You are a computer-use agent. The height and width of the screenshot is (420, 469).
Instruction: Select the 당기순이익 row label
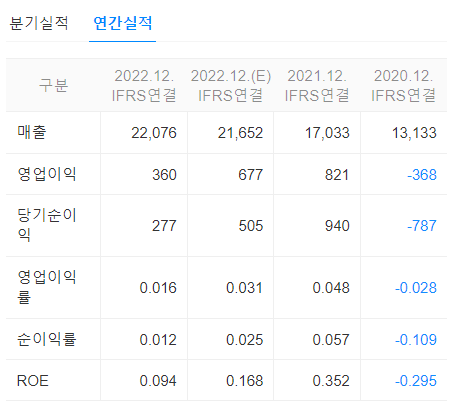click(47, 225)
